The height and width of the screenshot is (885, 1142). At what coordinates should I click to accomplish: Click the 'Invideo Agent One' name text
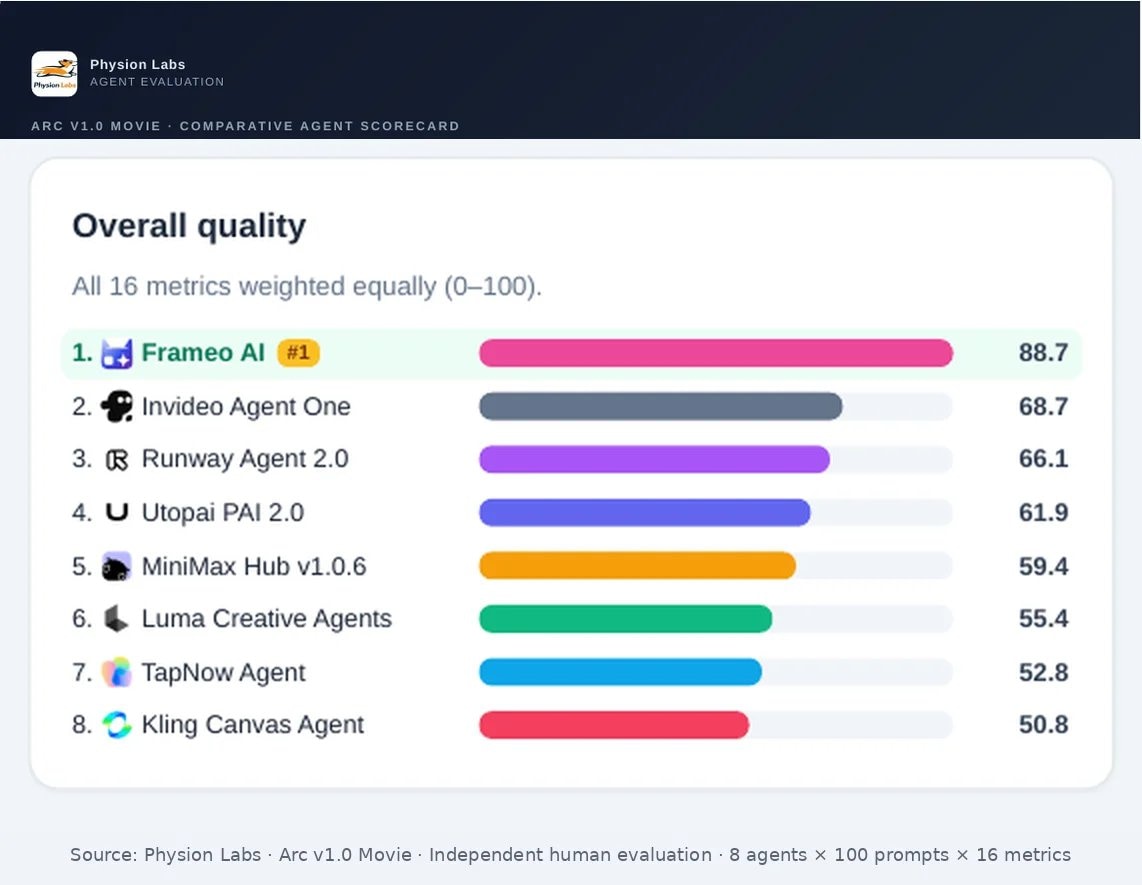pos(246,406)
